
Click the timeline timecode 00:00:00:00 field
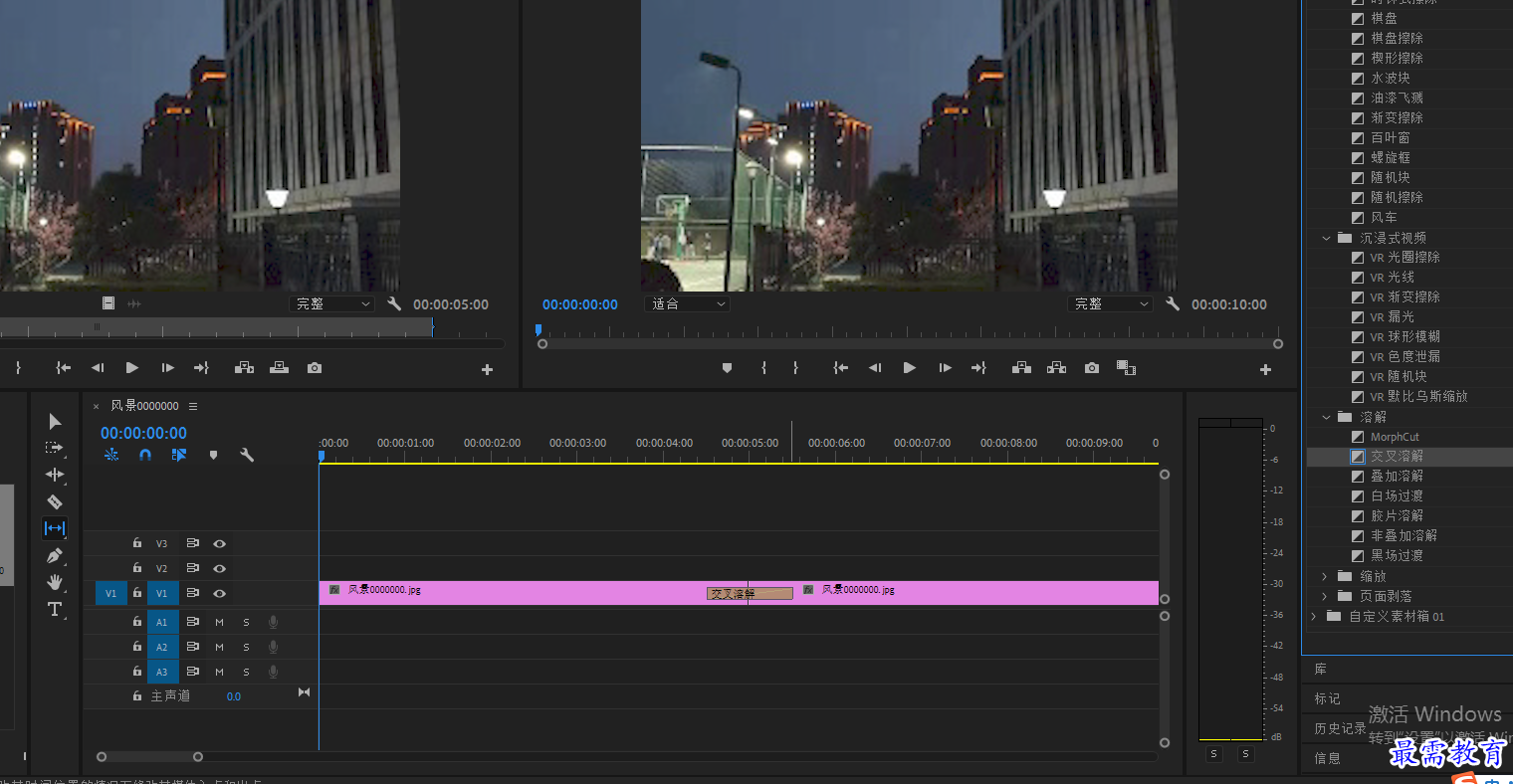[143, 433]
